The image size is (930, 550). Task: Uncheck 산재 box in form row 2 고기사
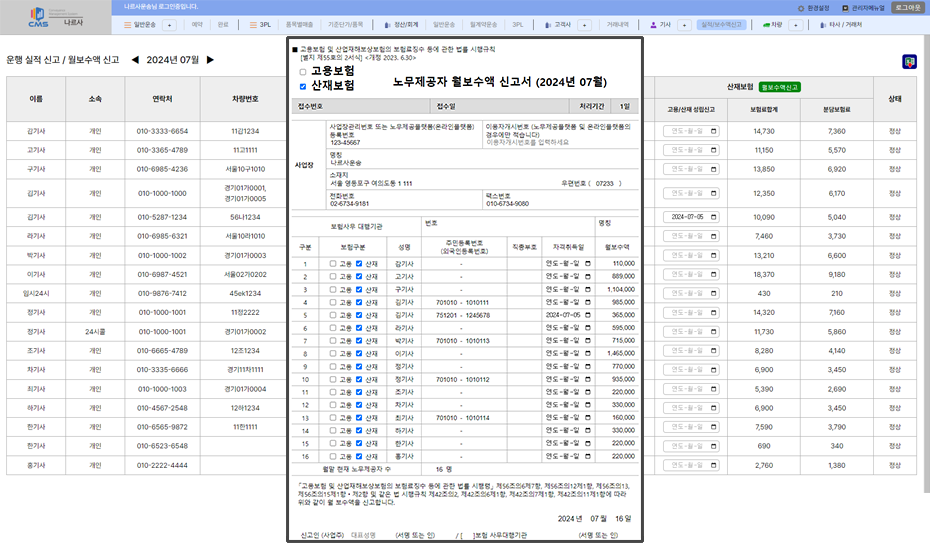pos(359,276)
